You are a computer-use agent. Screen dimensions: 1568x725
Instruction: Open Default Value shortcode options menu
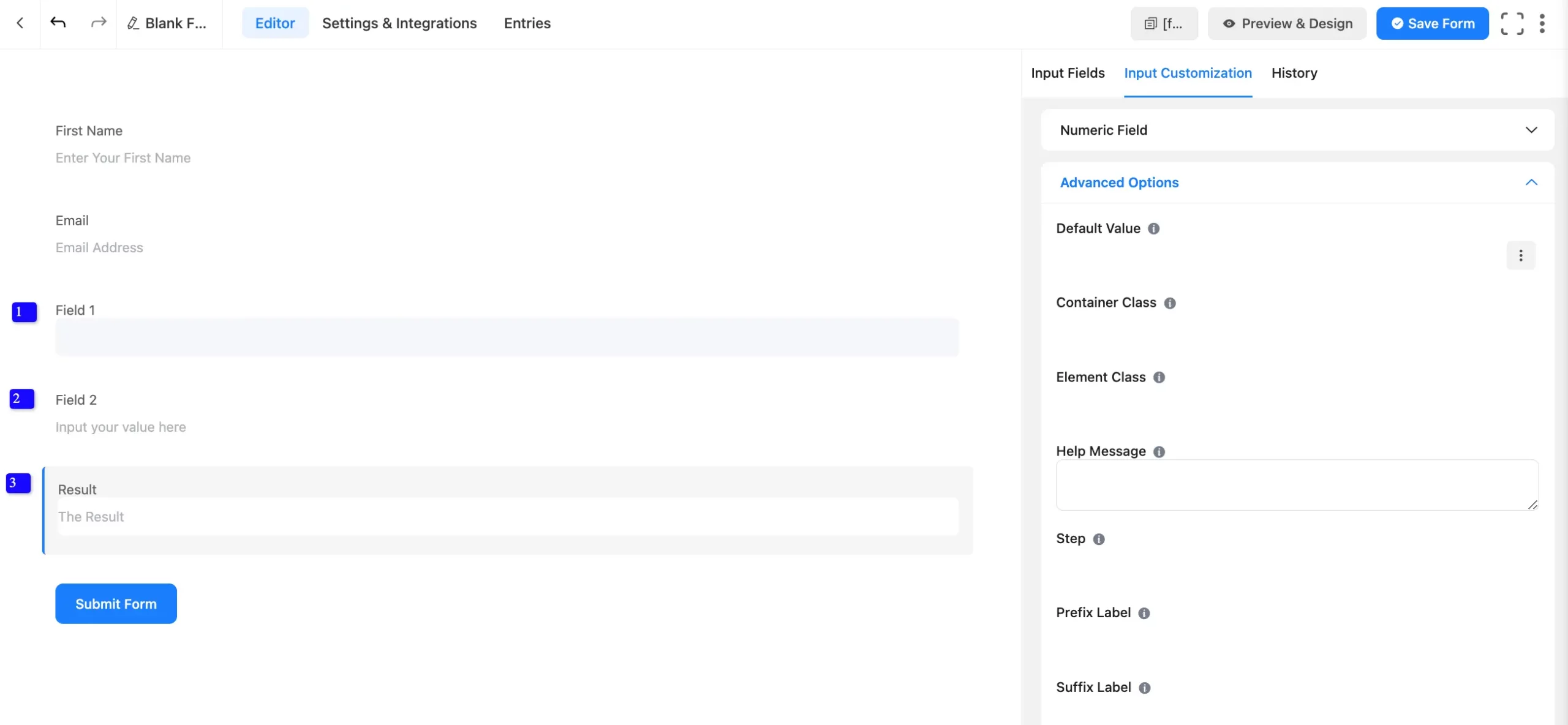point(1520,255)
